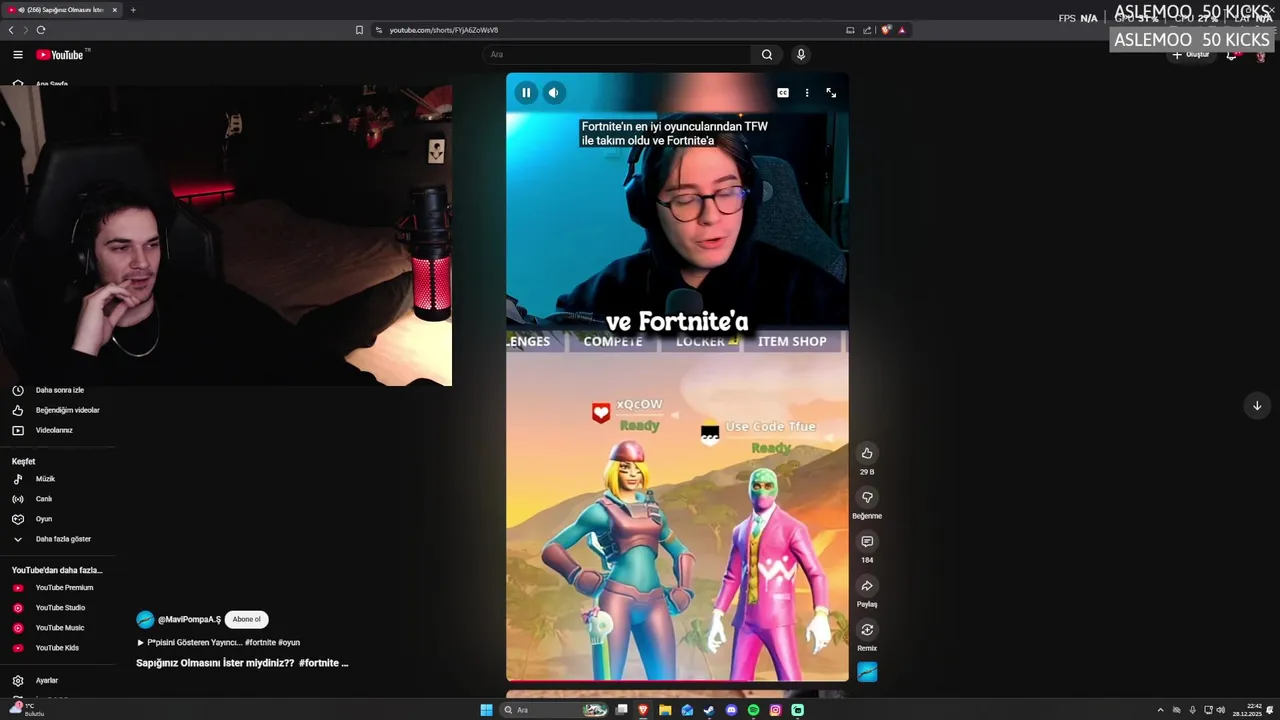The width and height of the screenshot is (1280, 720).
Task: Open MaviPompa channel avatar
Action: point(145,620)
